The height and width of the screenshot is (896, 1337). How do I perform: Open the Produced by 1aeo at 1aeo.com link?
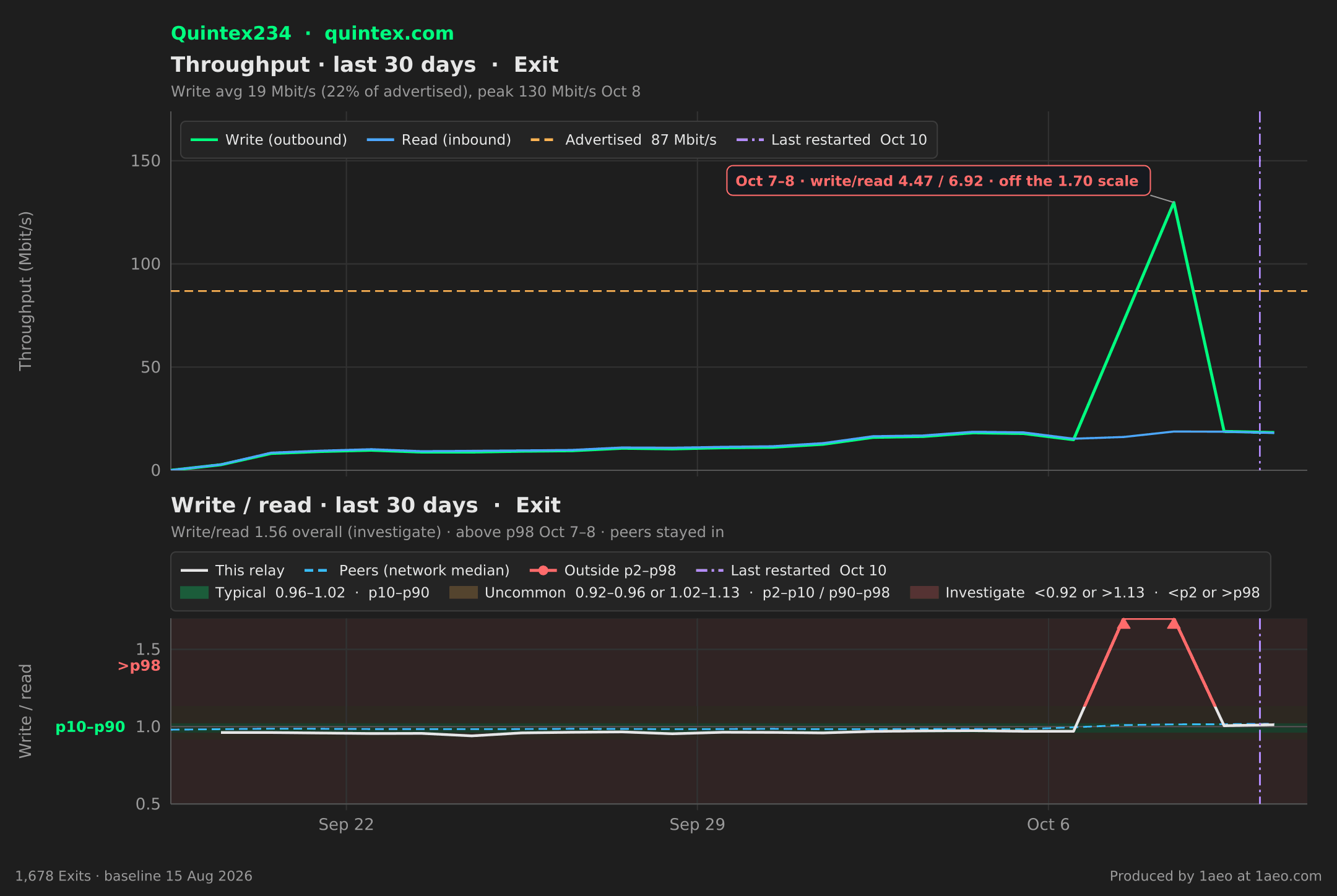[1216, 876]
